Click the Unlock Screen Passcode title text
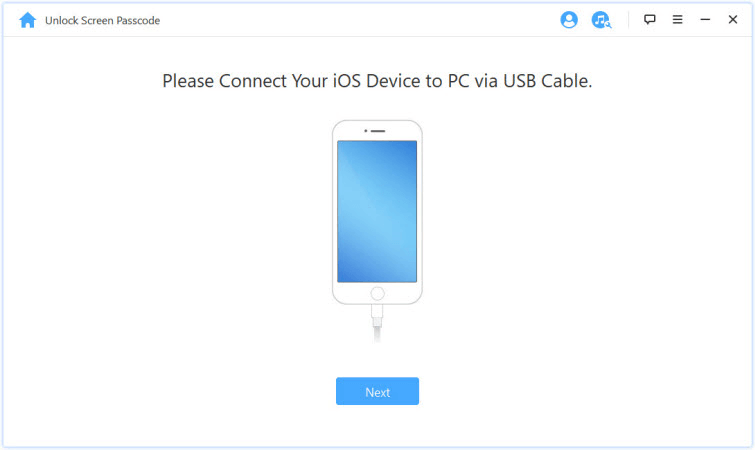This screenshot has width=755, height=450. tap(102, 20)
